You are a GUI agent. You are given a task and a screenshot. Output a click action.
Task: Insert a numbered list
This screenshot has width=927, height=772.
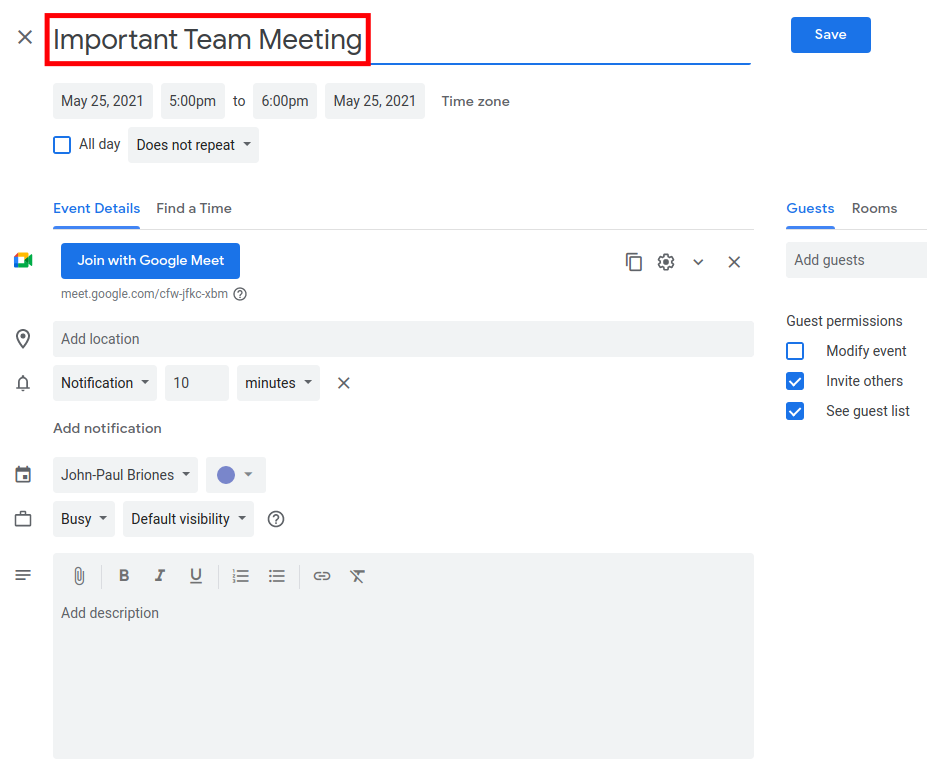pos(240,576)
